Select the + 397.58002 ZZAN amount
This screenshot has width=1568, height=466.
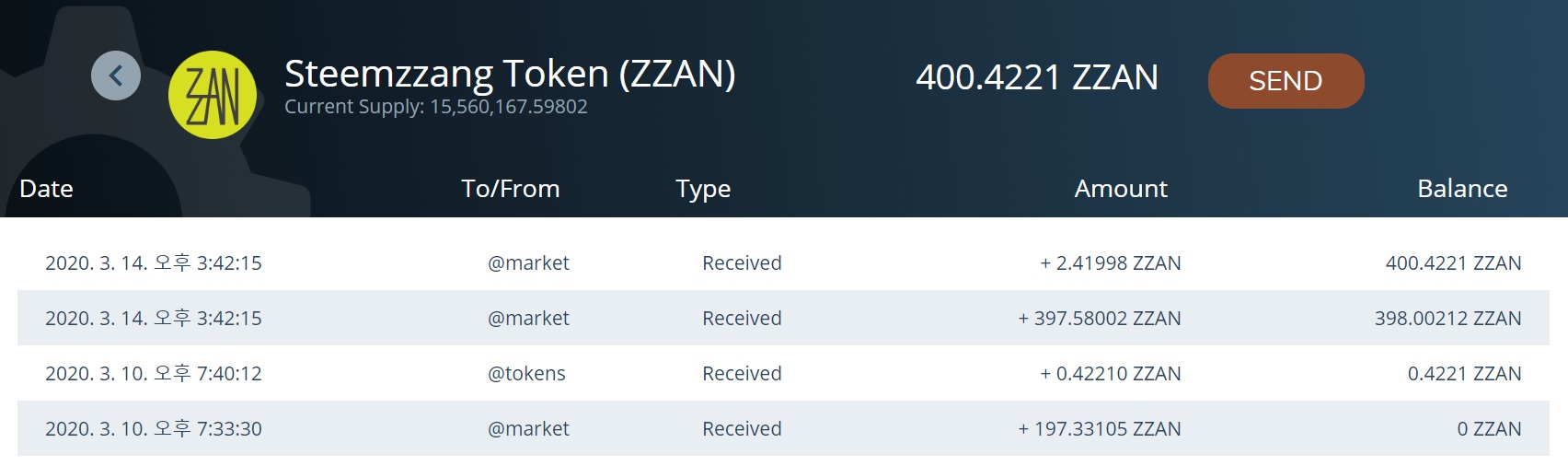pyautogui.click(x=1099, y=319)
